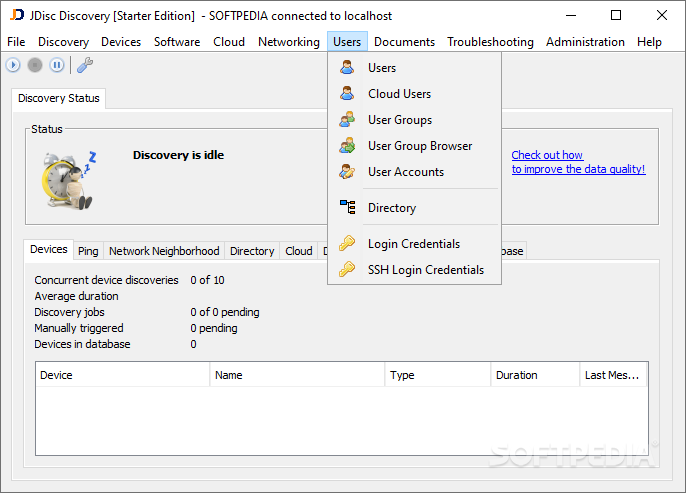The width and height of the screenshot is (686, 493).
Task: Switch to the Network Neighborhood tab
Action: [x=164, y=251]
